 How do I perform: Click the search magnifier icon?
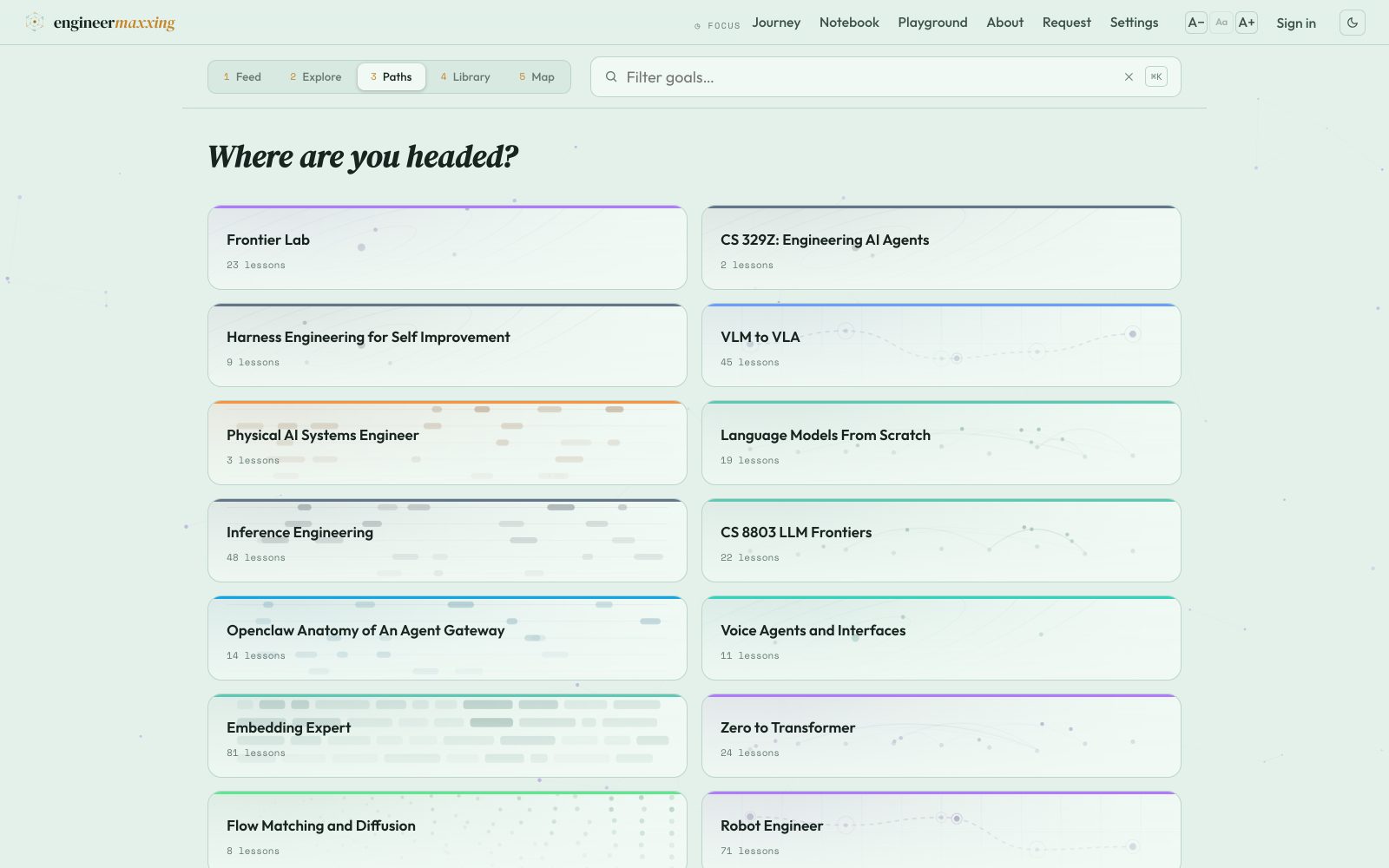tap(611, 76)
